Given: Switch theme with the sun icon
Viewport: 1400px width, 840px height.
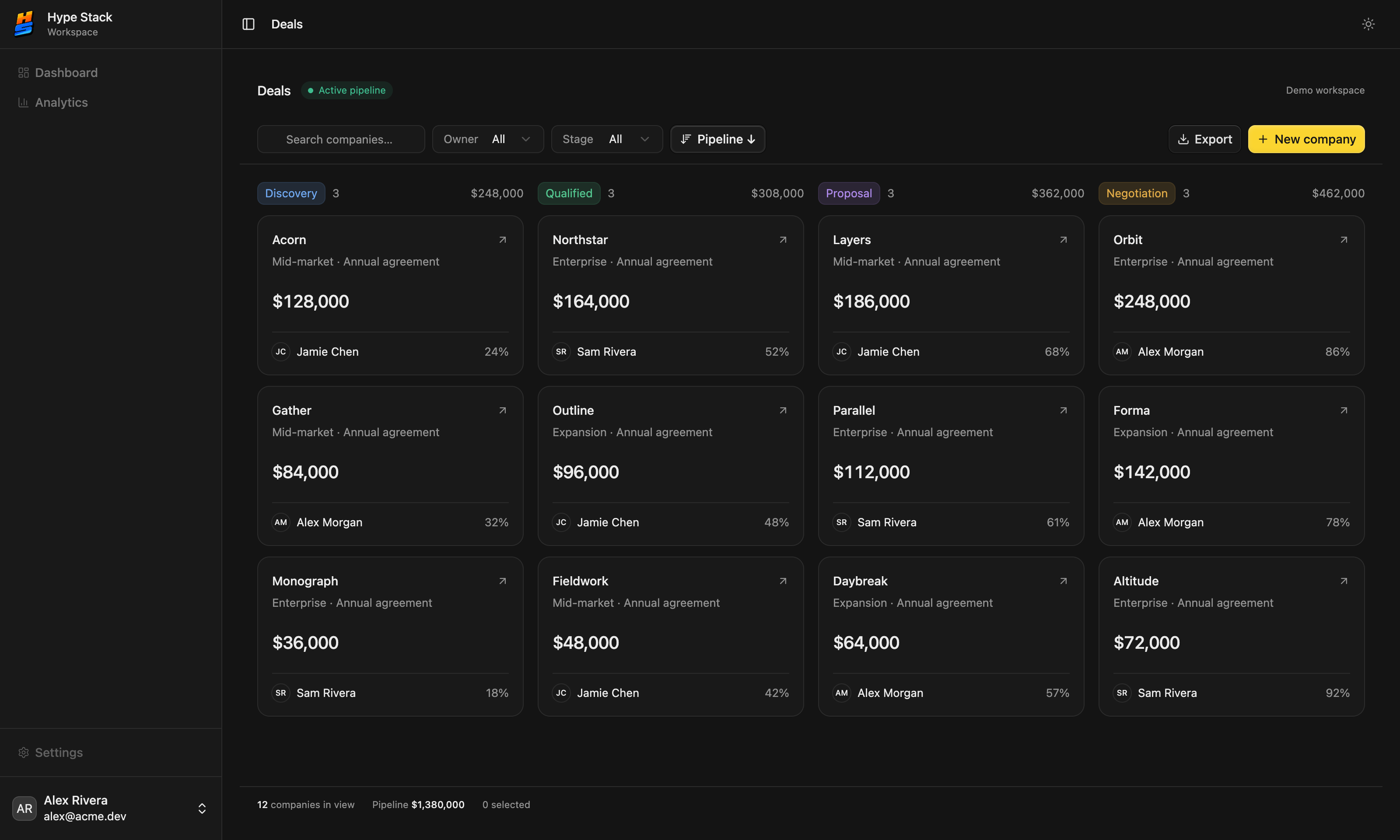Looking at the screenshot, I should 1368,24.
